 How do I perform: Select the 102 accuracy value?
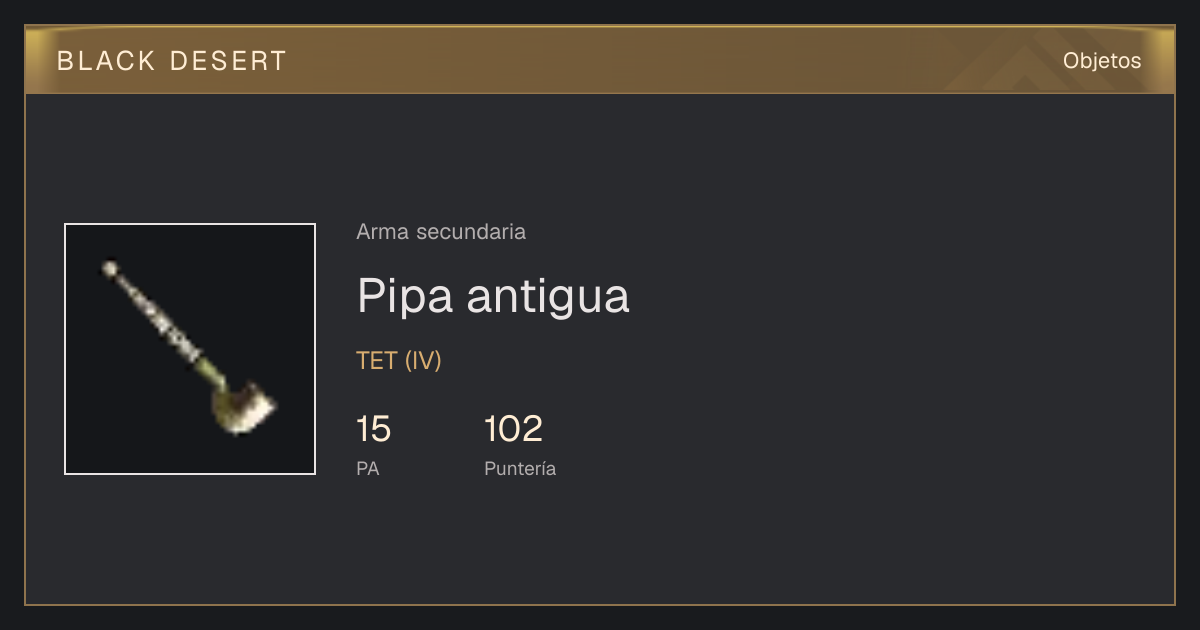point(513,429)
